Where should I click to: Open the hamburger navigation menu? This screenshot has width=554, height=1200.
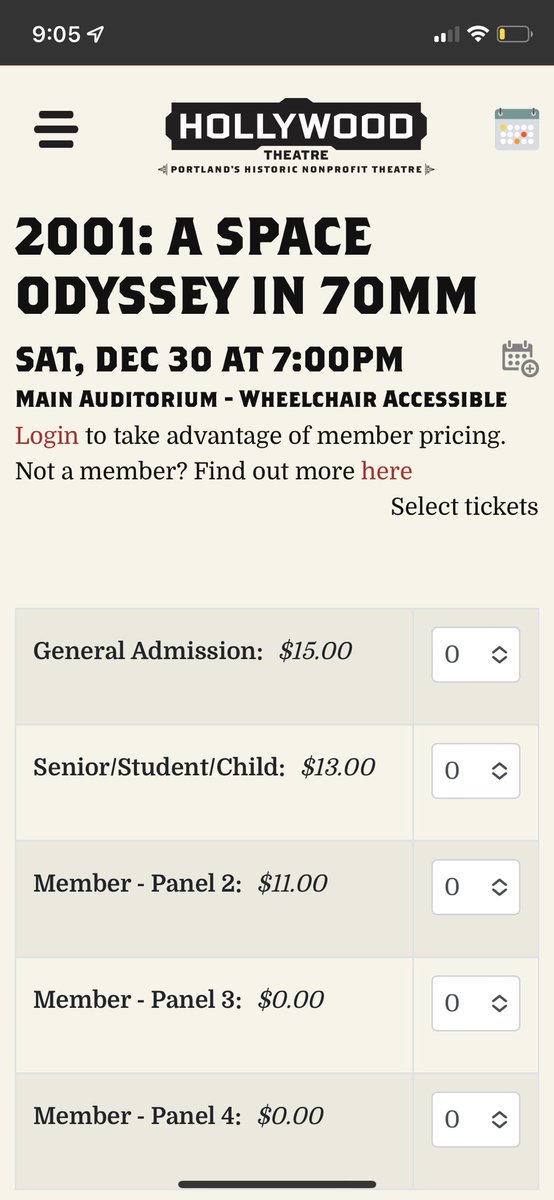click(56, 129)
